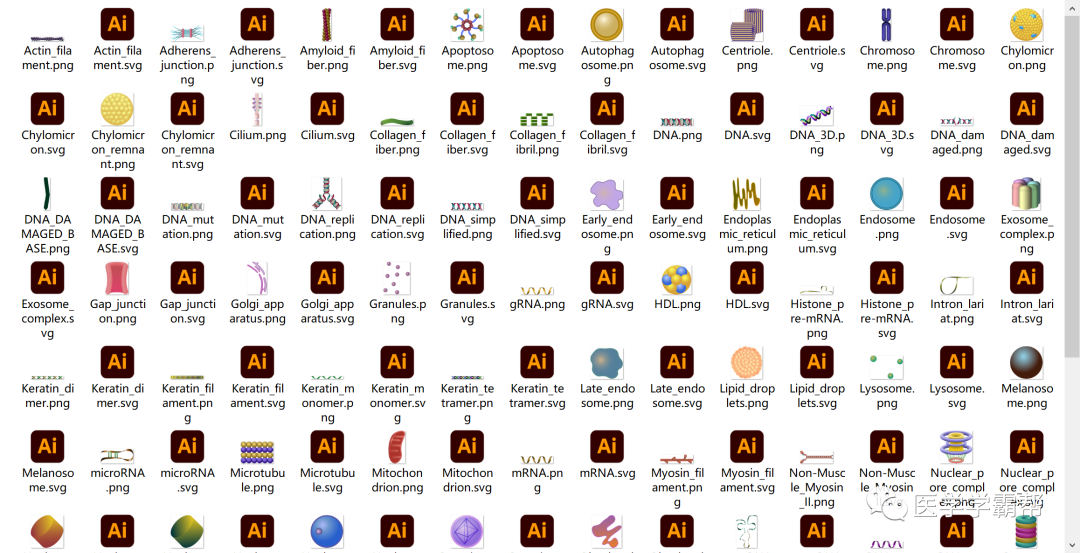
Task: Select the Lysosome.png file icon
Action: pos(887,367)
